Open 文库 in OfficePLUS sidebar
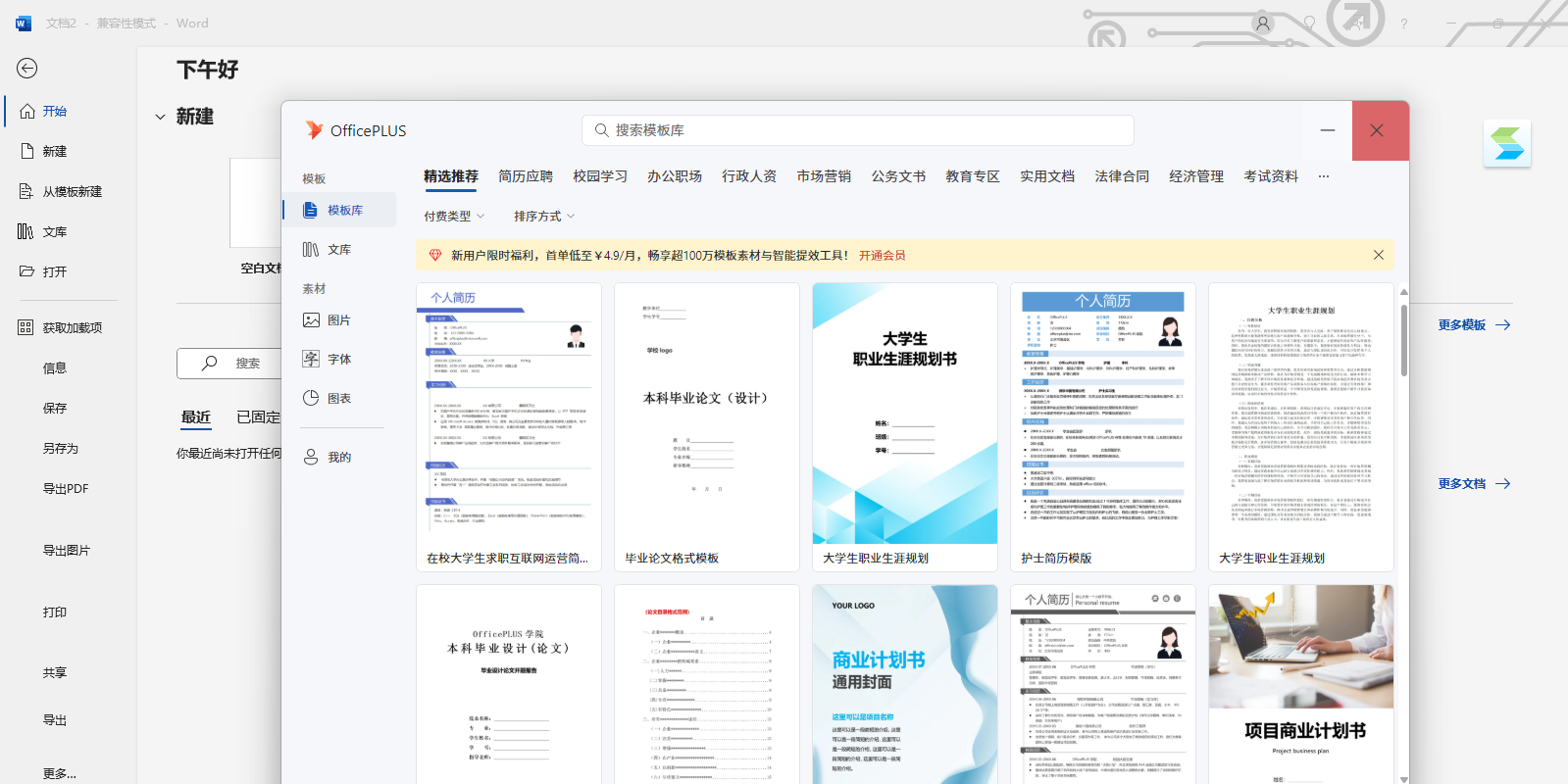1568x784 pixels. (x=339, y=249)
